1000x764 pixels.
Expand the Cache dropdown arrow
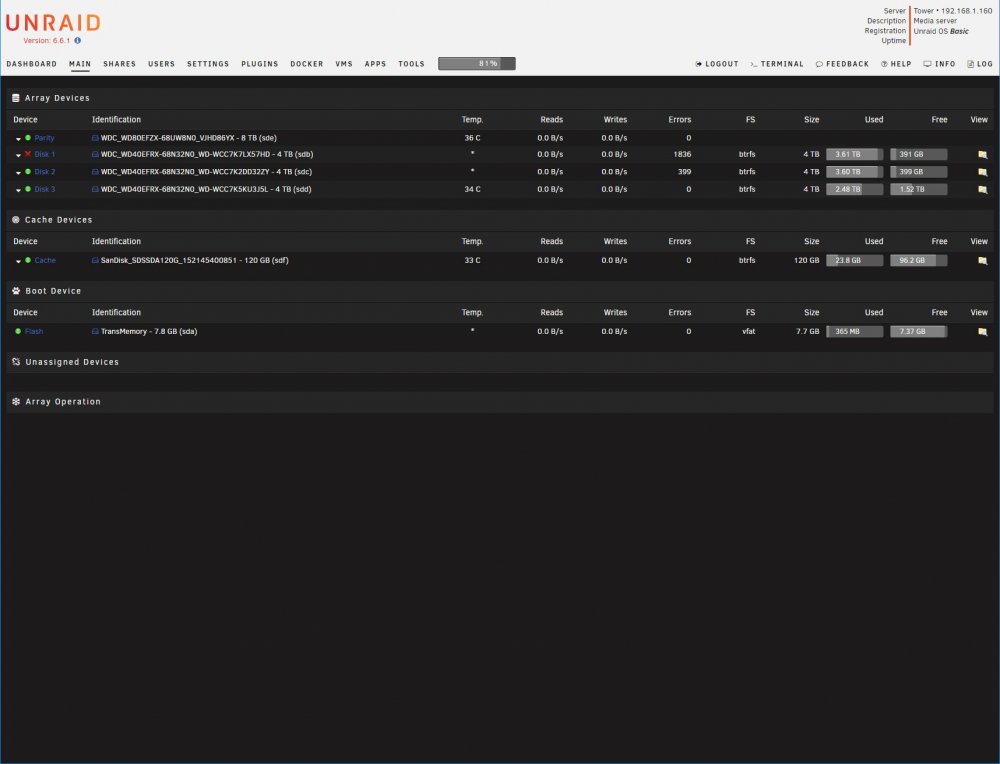(x=18, y=261)
